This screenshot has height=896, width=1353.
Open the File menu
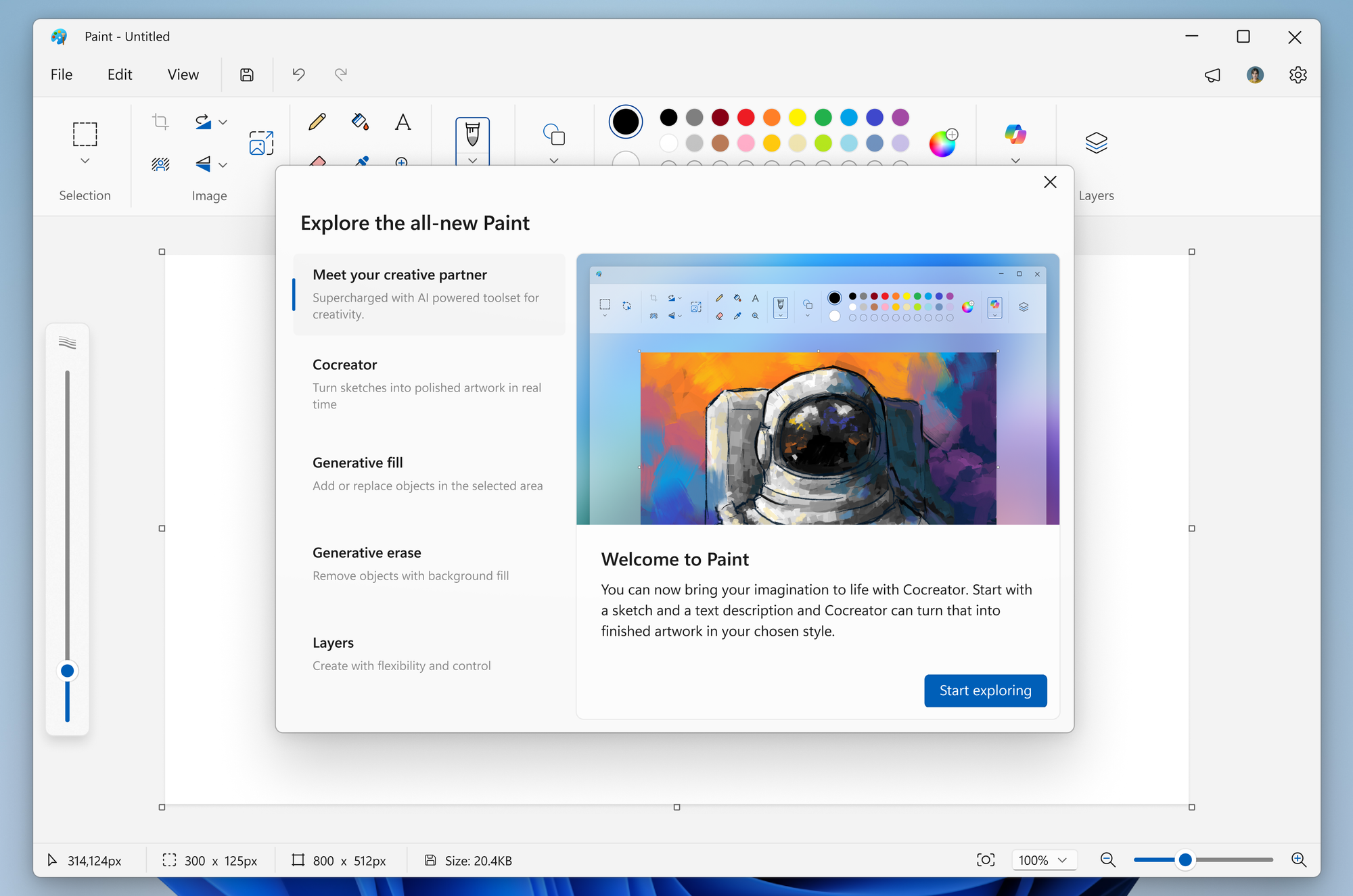(61, 74)
